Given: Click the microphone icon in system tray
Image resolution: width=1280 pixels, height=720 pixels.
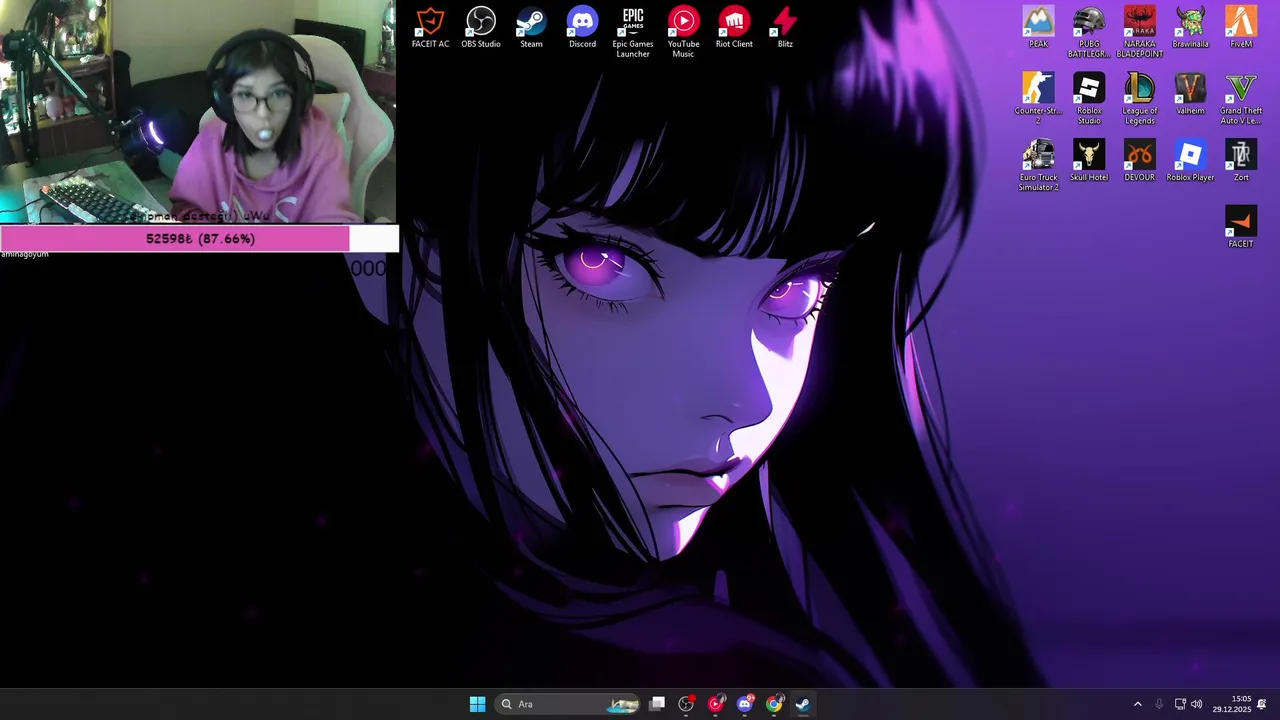Looking at the screenshot, I should click(x=1159, y=704).
